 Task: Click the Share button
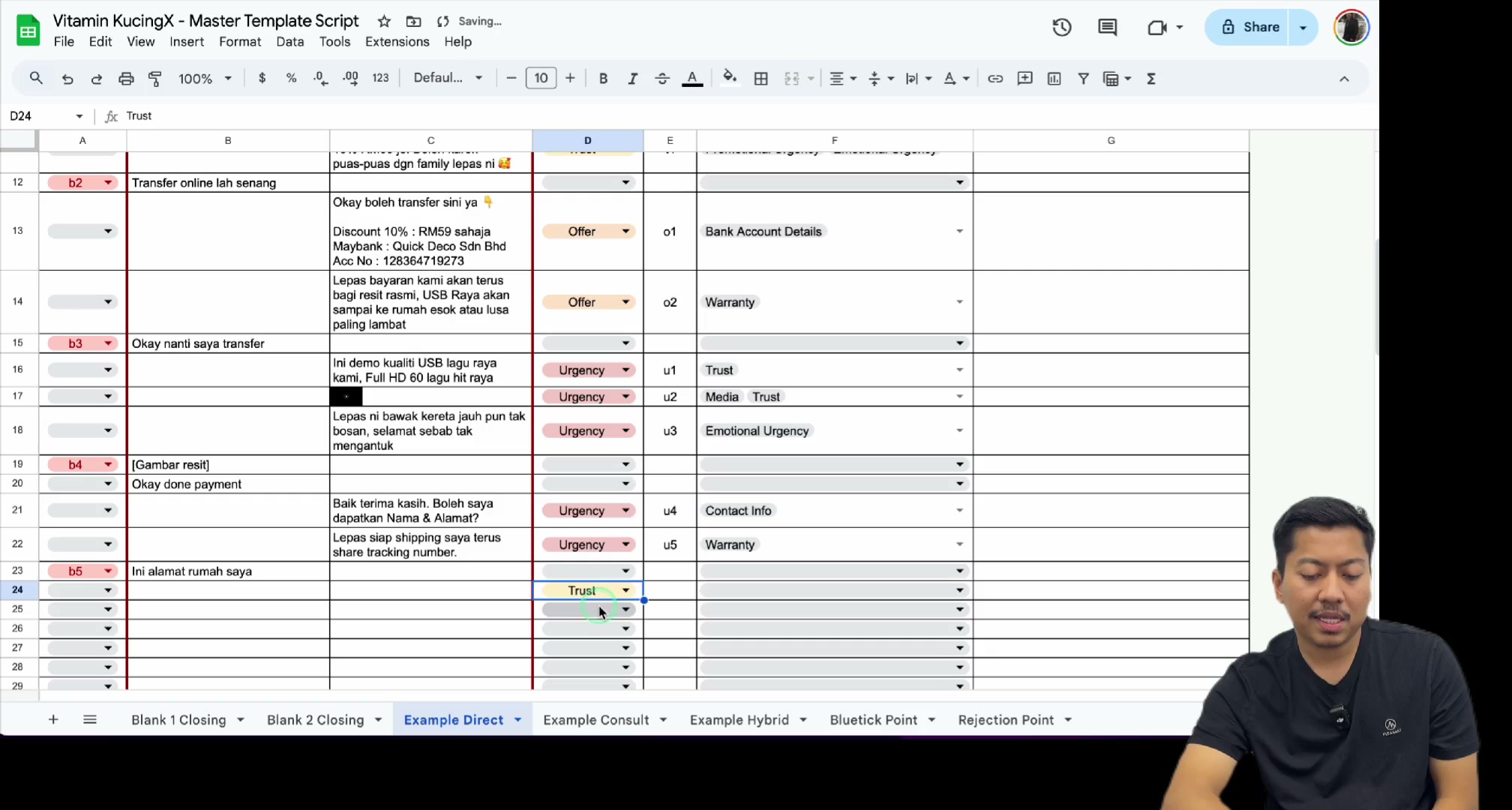[1250, 28]
